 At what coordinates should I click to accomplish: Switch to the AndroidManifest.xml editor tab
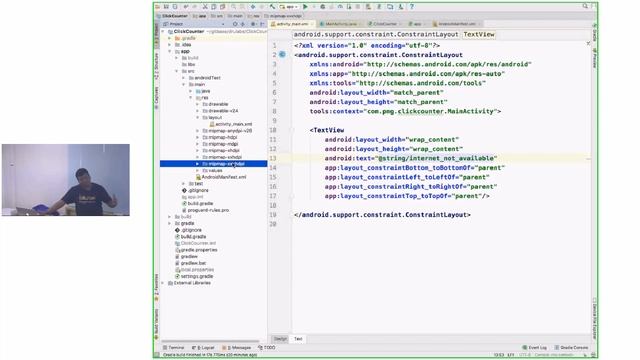[457, 24]
